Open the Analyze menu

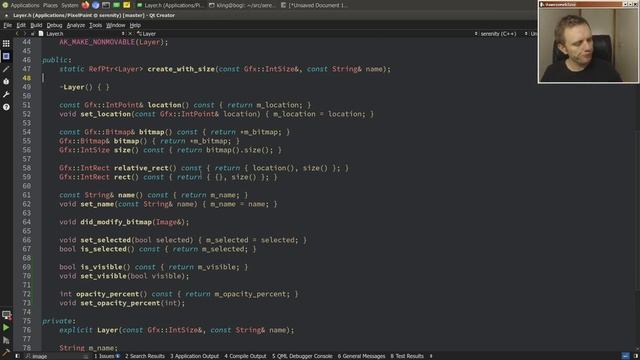tap(76, 25)
